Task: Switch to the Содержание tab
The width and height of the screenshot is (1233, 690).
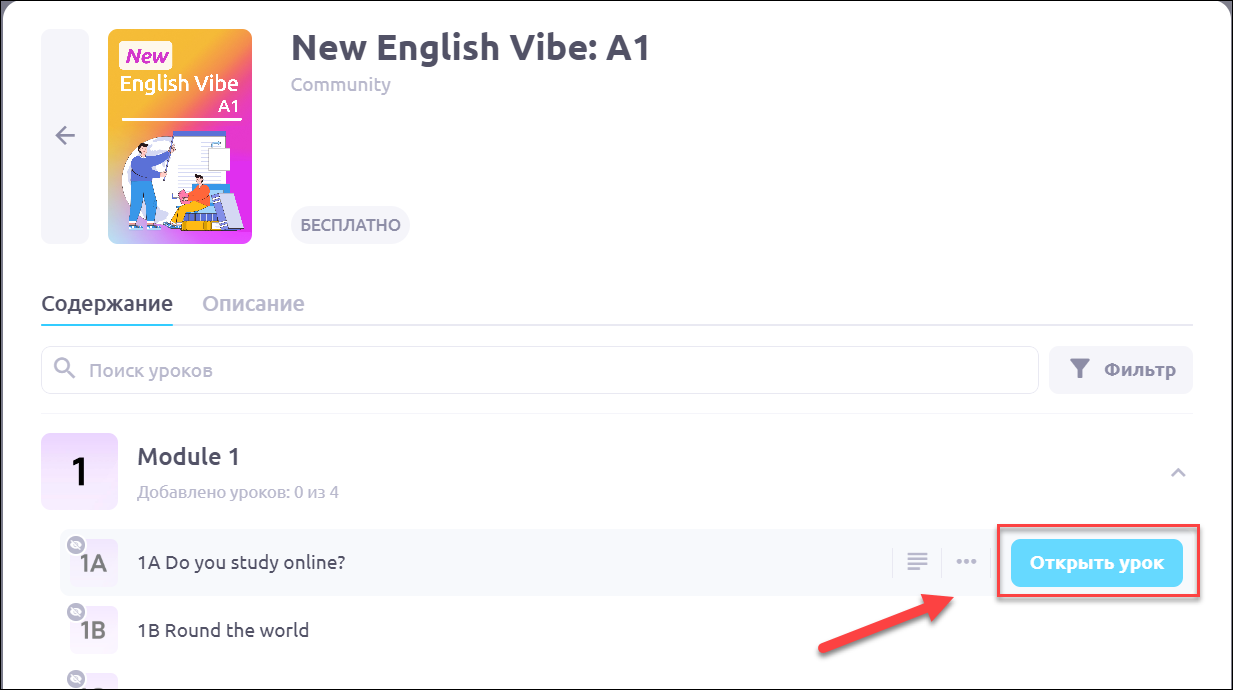Action: [x=107, y=304]
